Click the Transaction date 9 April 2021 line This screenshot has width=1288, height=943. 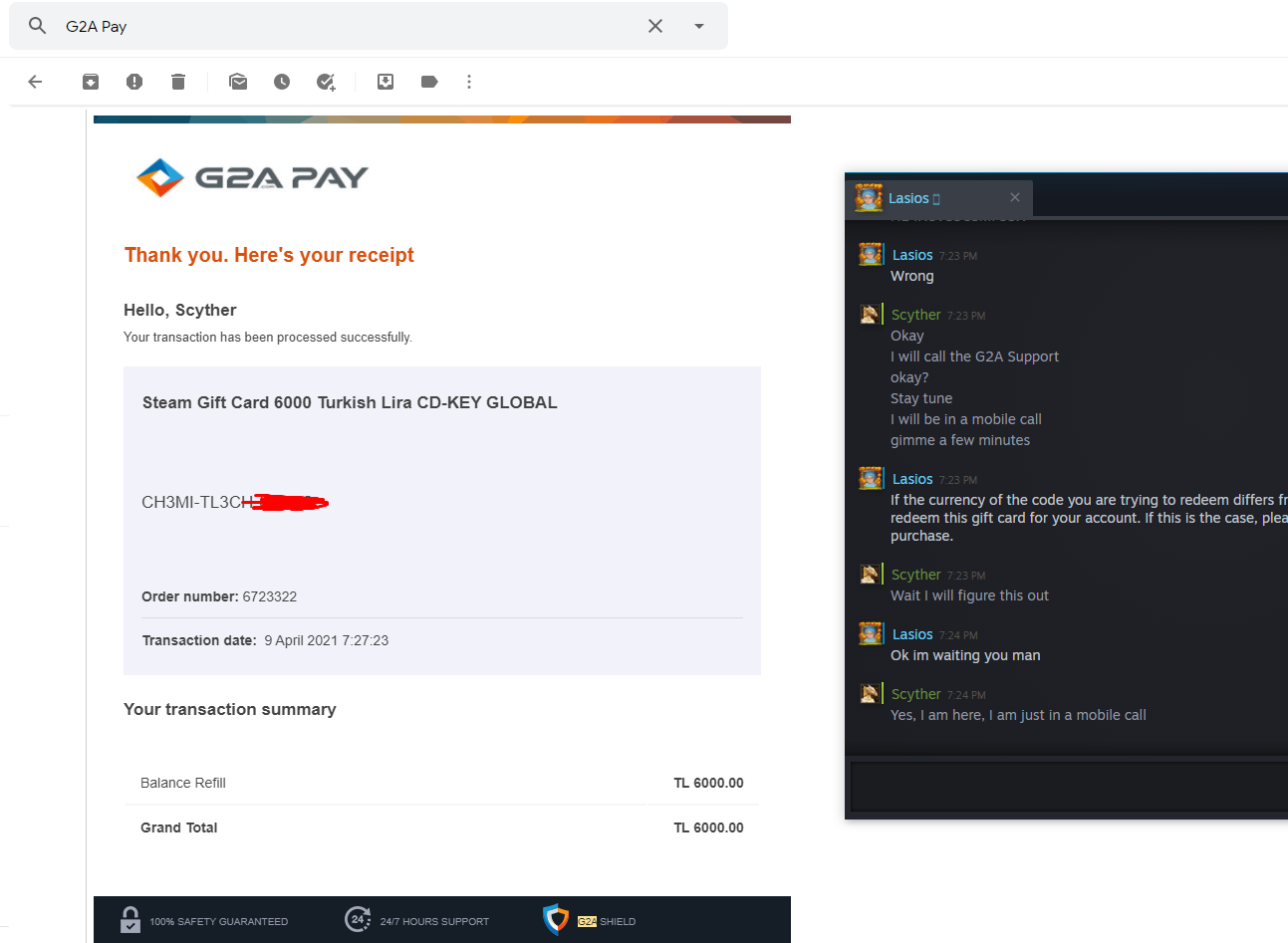(265, 640)
